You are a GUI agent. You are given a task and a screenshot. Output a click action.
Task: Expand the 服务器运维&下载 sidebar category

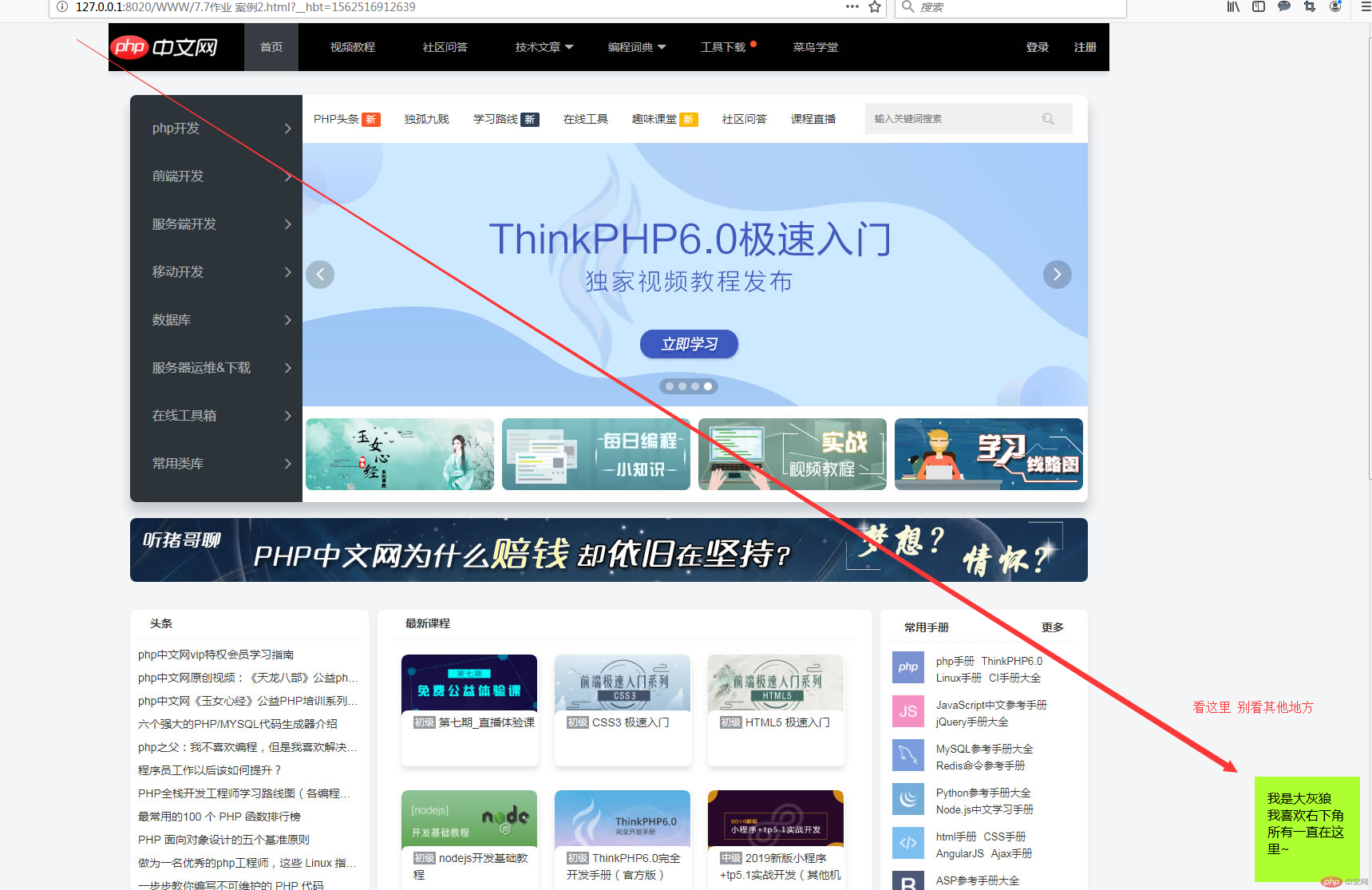216,368
